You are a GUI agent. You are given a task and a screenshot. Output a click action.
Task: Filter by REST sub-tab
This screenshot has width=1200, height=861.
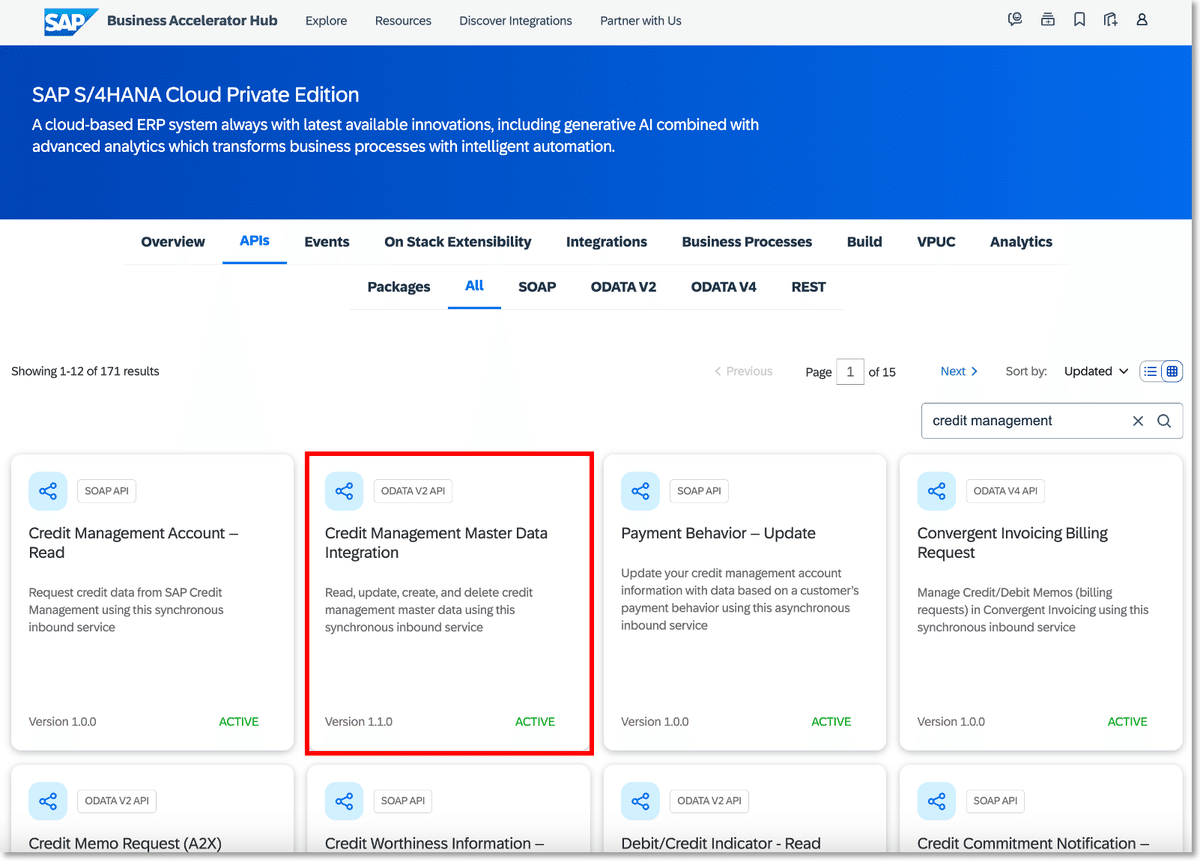809,287
